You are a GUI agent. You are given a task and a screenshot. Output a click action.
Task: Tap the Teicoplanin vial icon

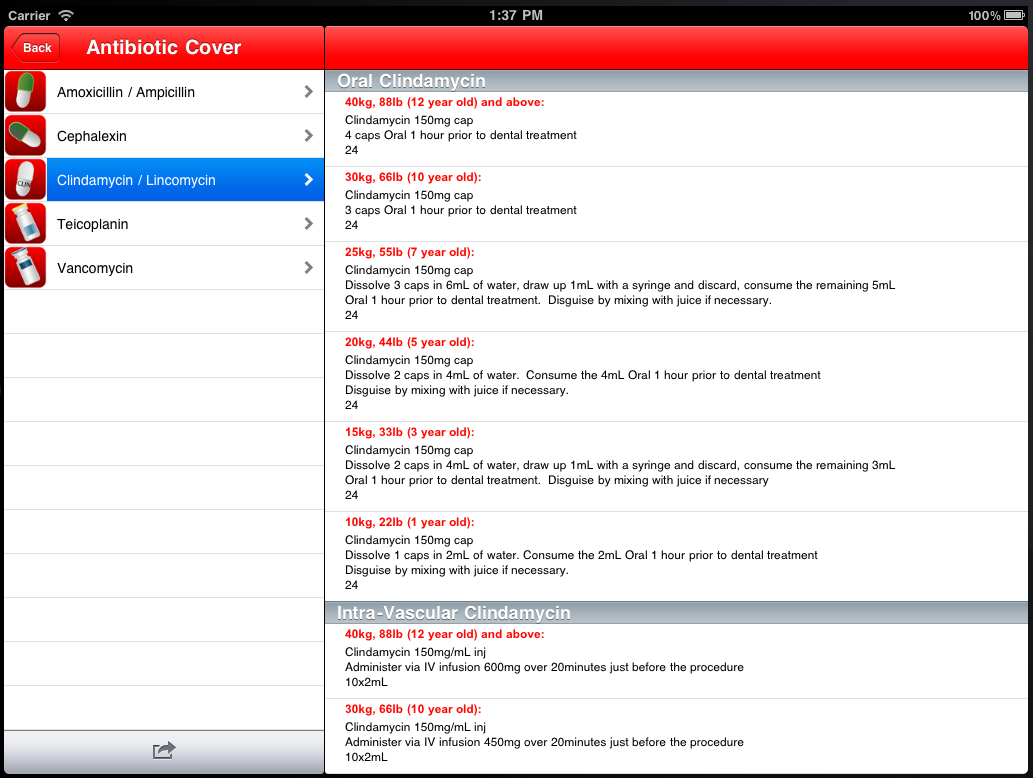26,224
